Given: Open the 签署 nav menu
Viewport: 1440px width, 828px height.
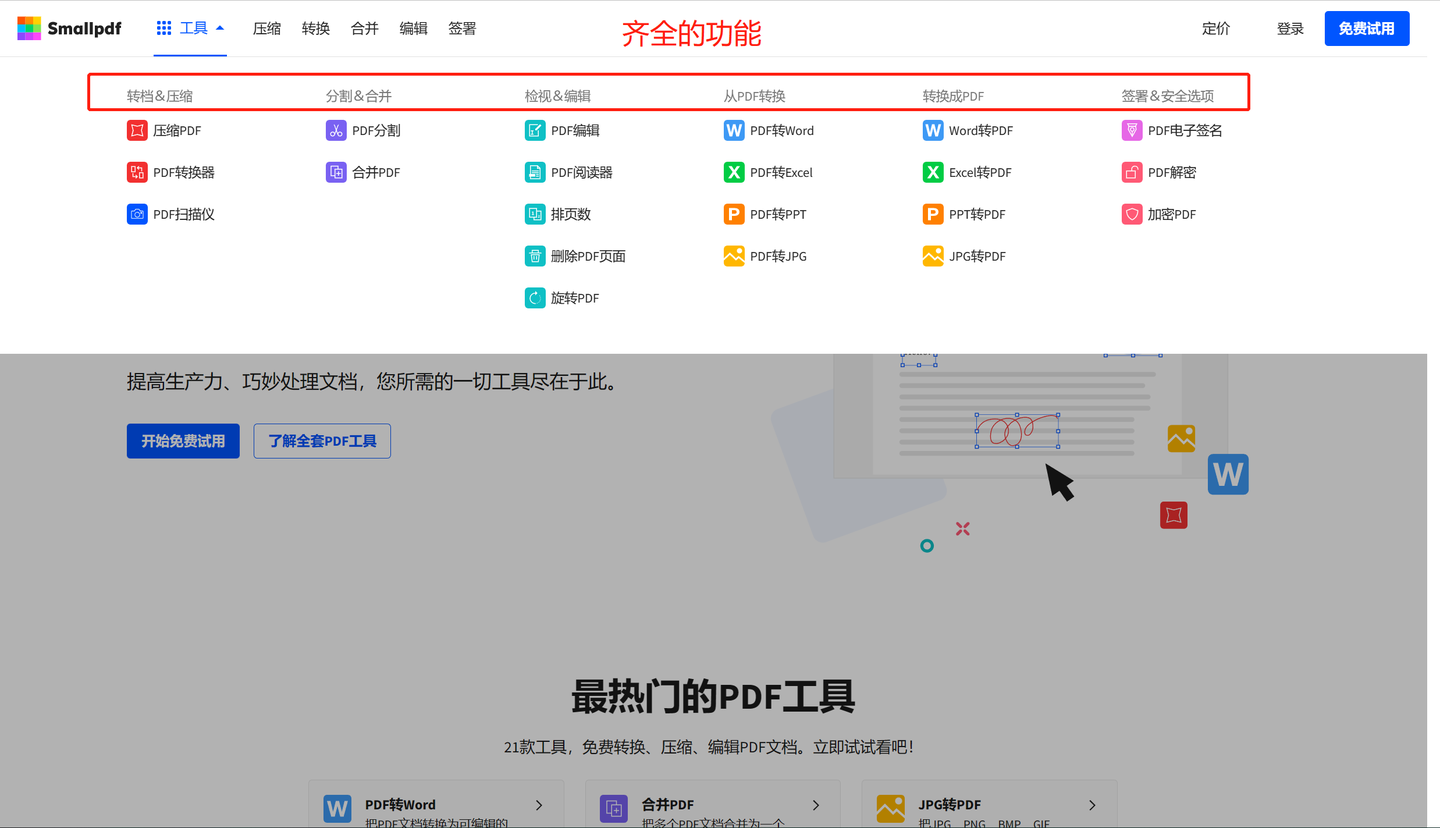Looking at the screenshot, I should [462, 28].
